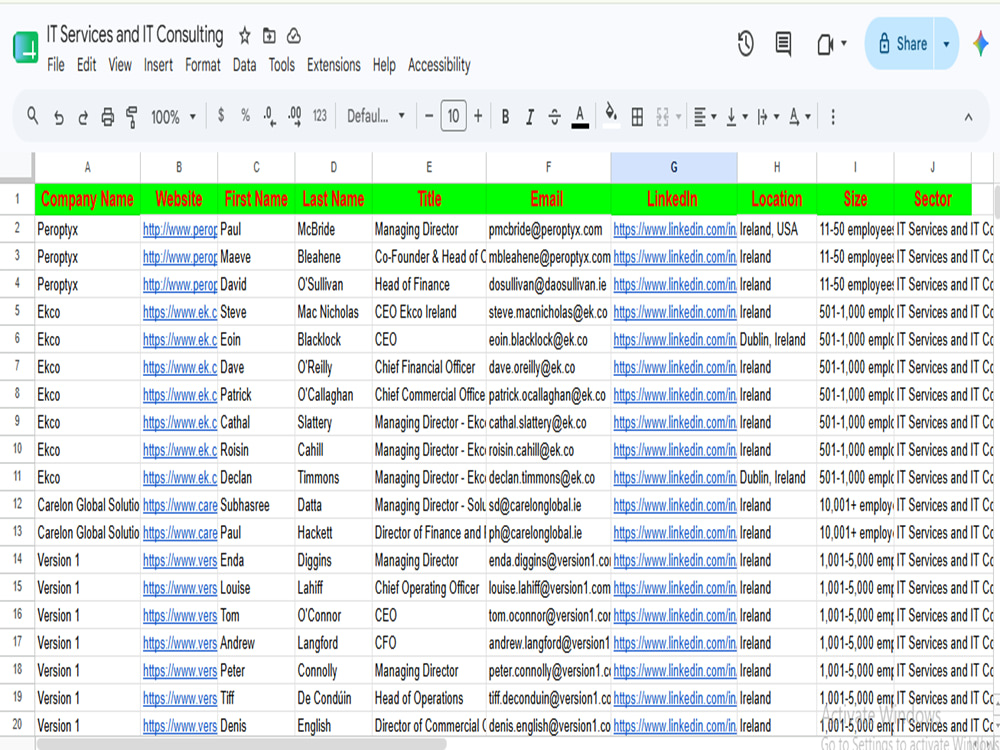The width and height of the screenshot is (1000, 750).
Task: Toggle bold formatting
Action: click(x=505, y=117)
